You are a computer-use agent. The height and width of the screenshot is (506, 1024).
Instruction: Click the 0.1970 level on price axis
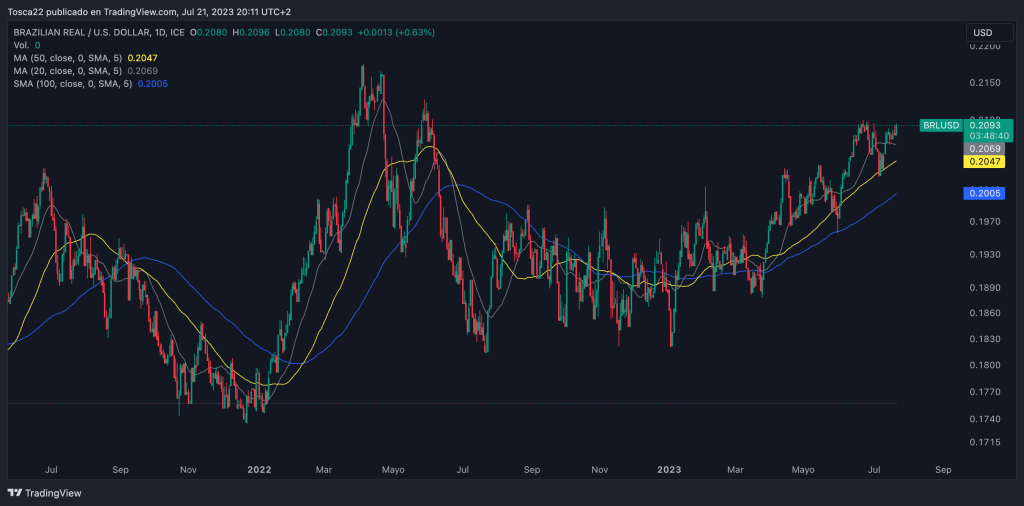pyautogui.click(x=987, y=221)
